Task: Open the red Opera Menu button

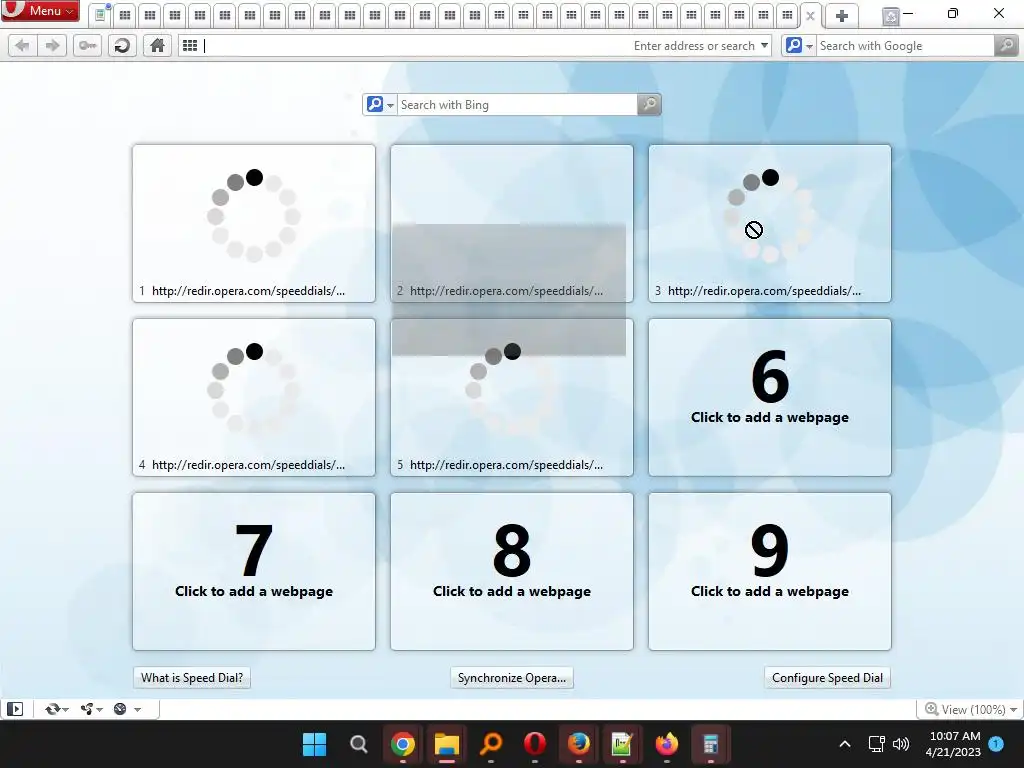Action: pos(40,10)
